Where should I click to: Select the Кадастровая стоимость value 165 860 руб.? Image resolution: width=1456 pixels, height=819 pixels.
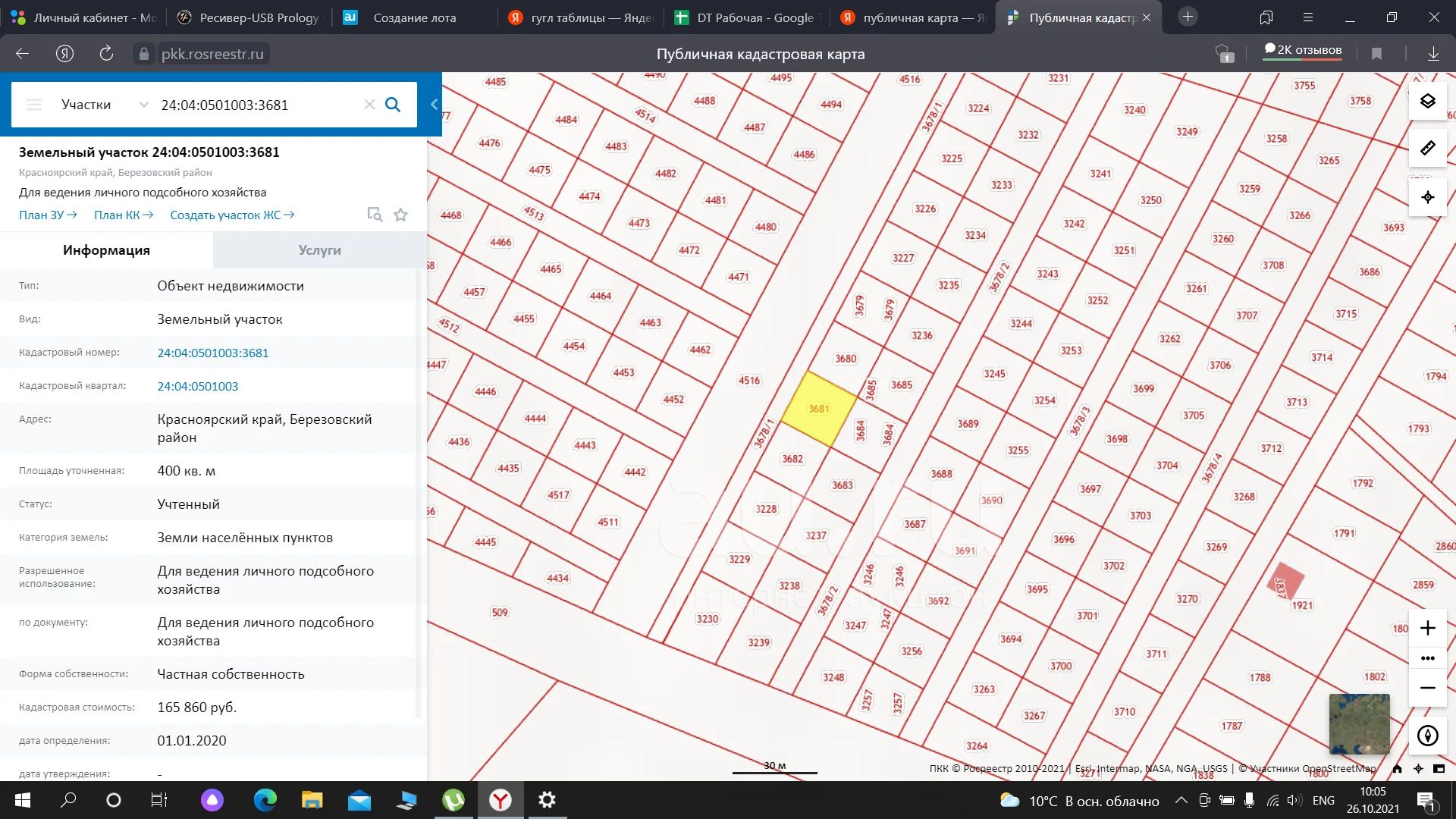pyautogui.click(x=197, y=708)
